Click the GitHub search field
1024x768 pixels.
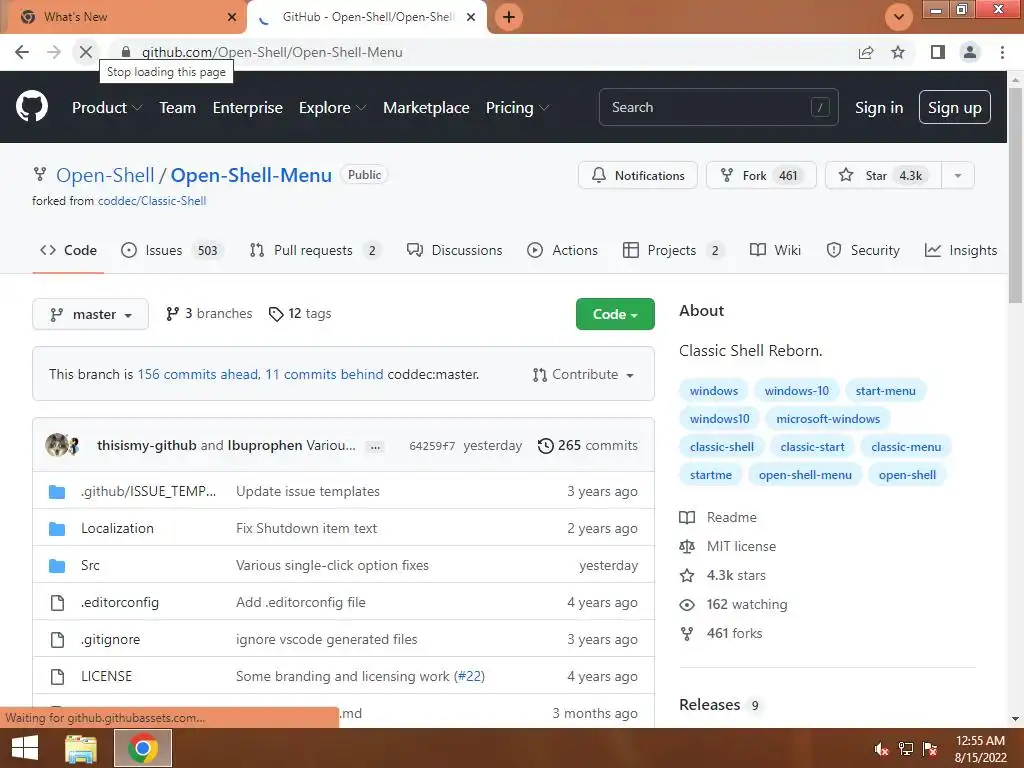pos(718,107)
